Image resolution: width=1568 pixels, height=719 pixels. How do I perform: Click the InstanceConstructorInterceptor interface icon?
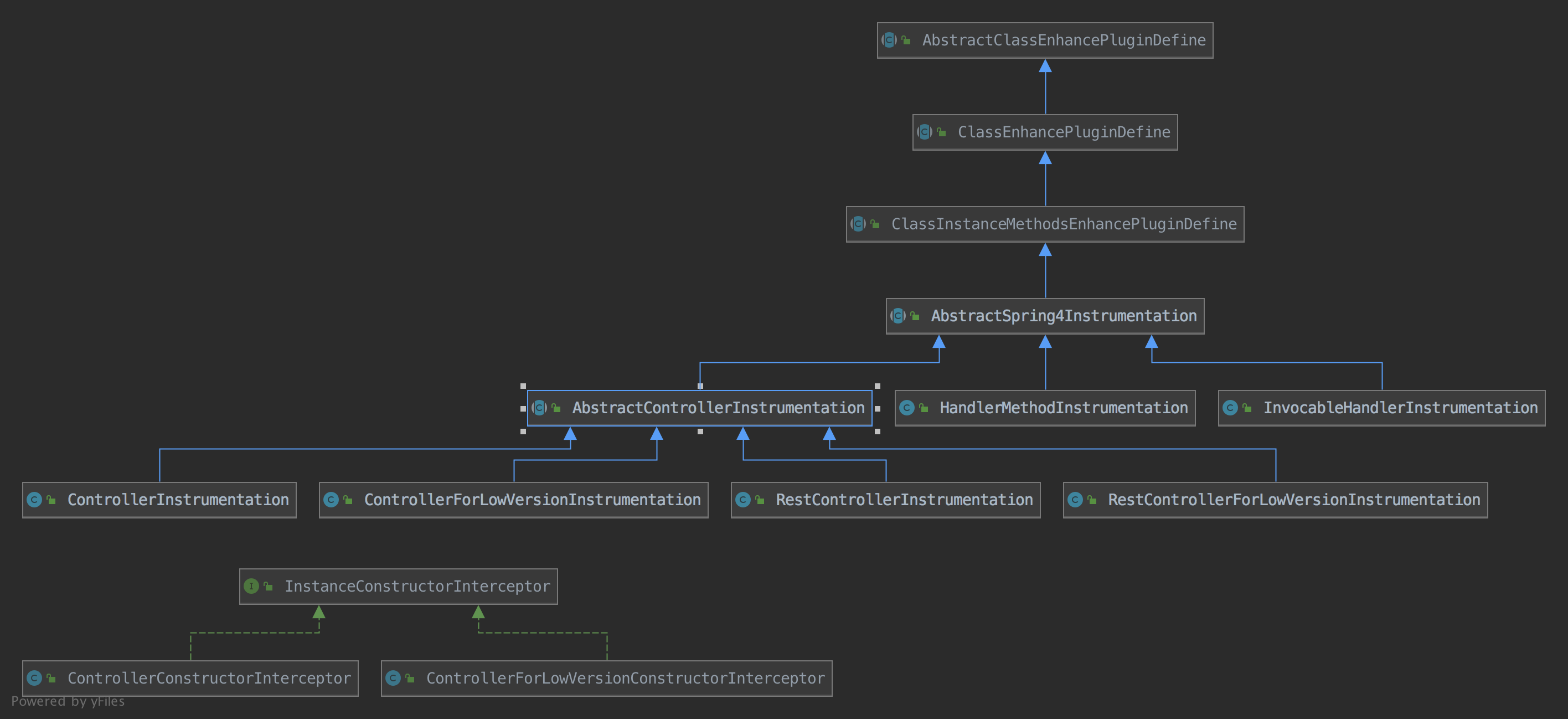click(x=251, y=586)
